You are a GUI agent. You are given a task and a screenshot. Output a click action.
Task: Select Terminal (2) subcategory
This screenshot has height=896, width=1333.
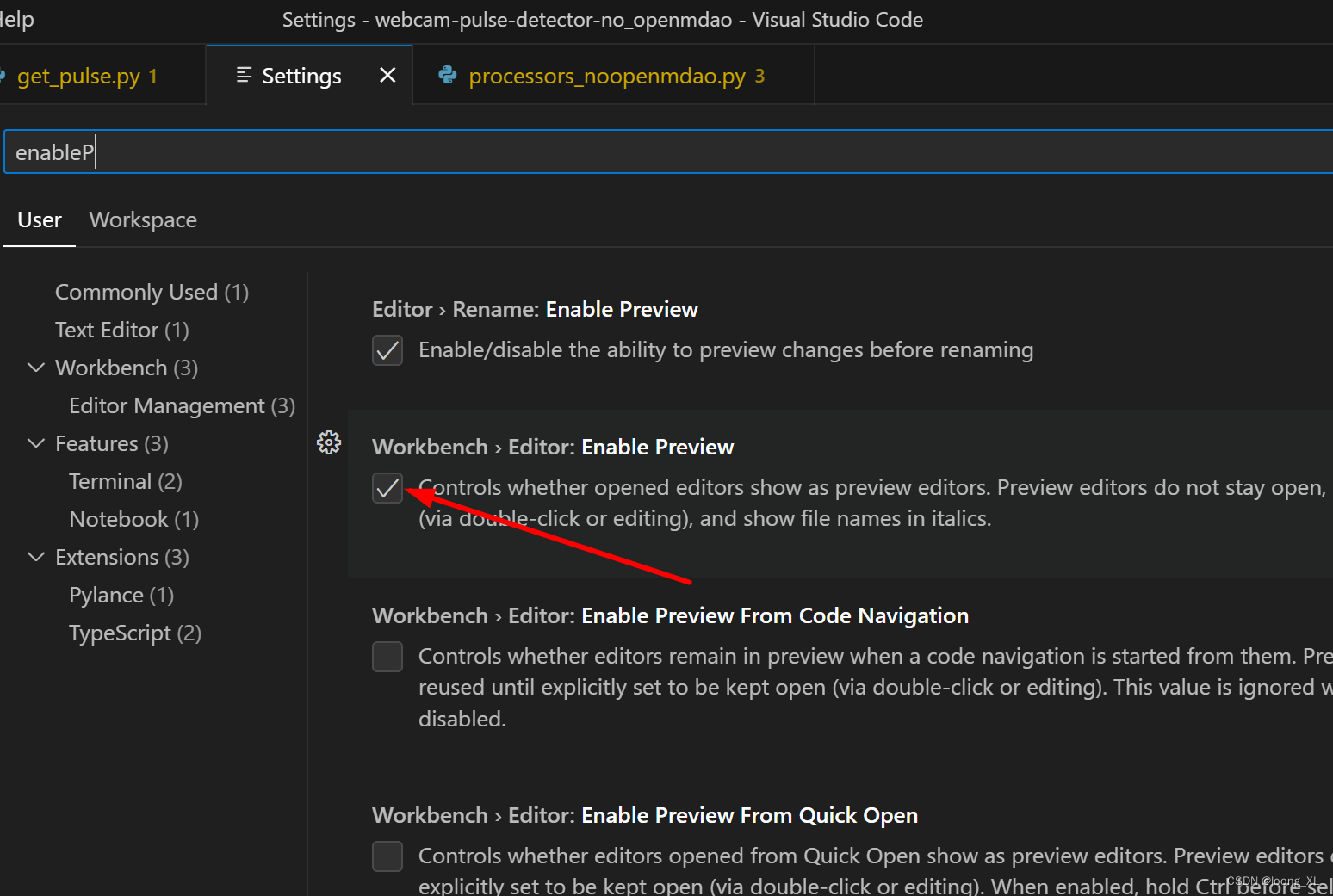[126, 482]
